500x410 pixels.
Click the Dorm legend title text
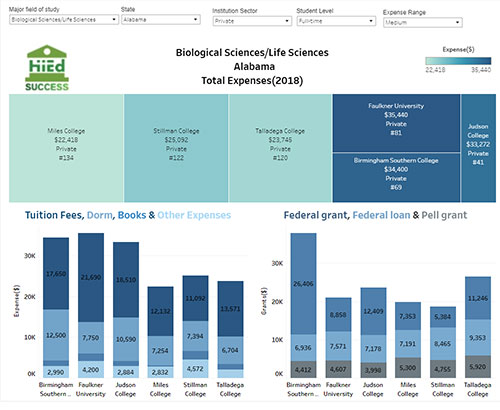pyautogui.click(x=100, y=215)
